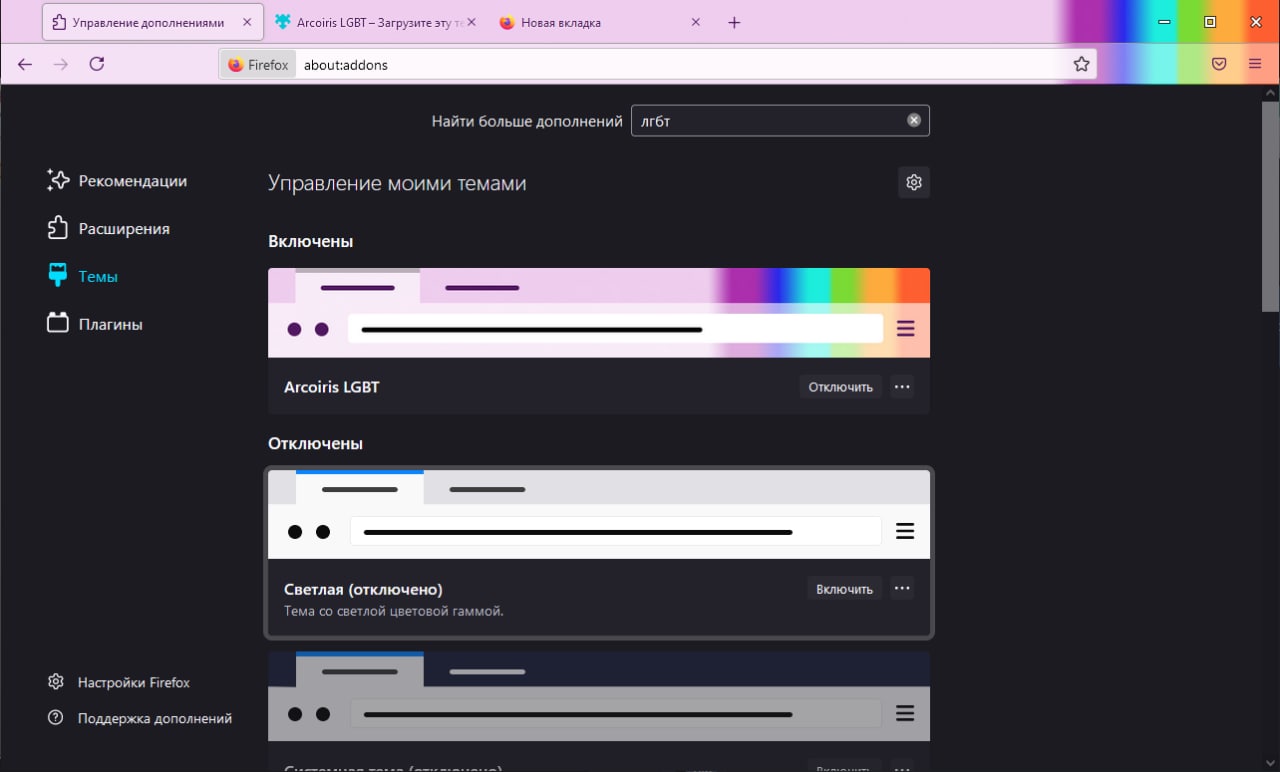1280x772 pixels.
Task: Click the Светлая (отключено) theme name
Action: 363,589
